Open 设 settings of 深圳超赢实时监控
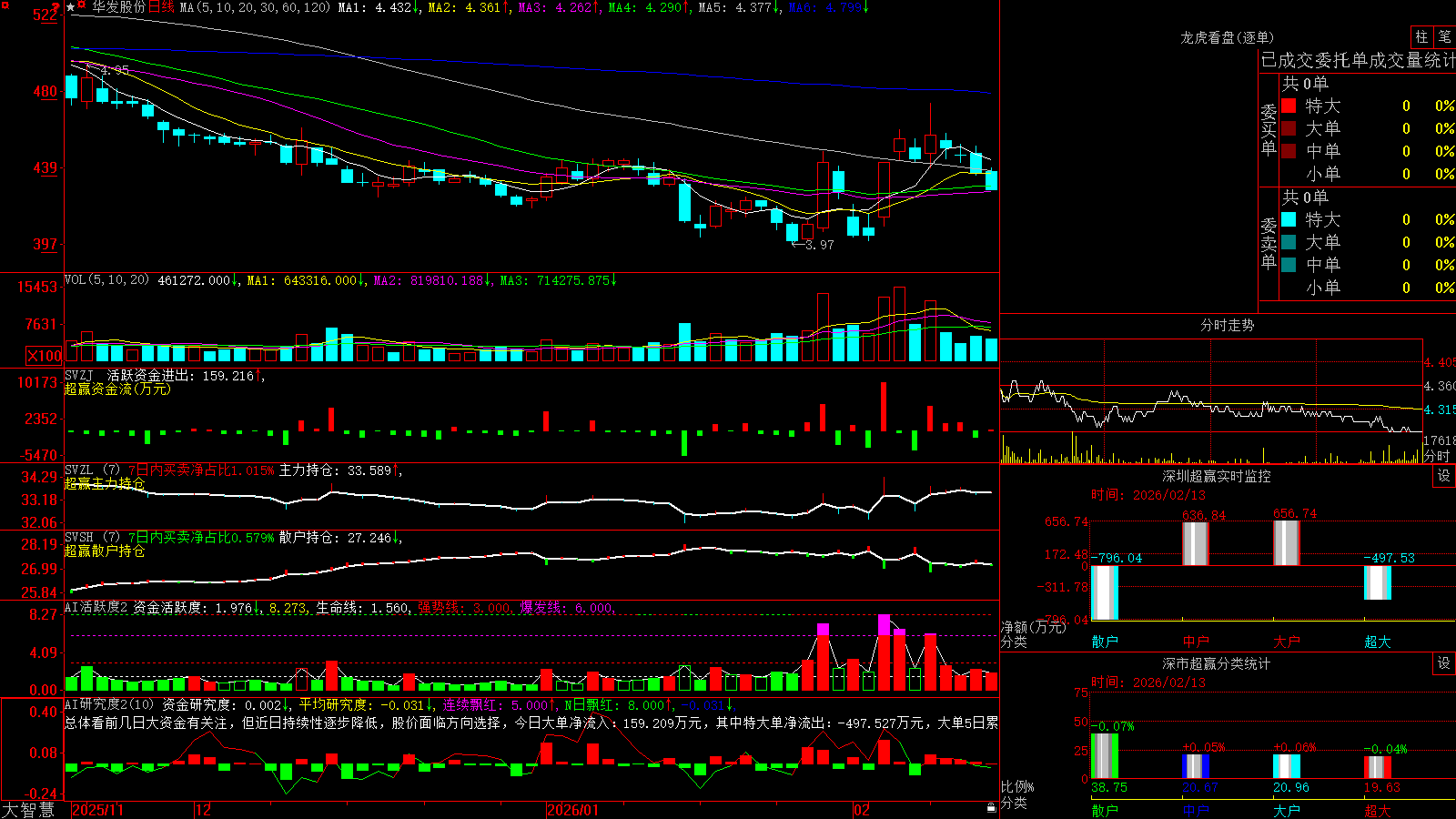This screenshot has width=1456, height=819. coord(1444,476)
